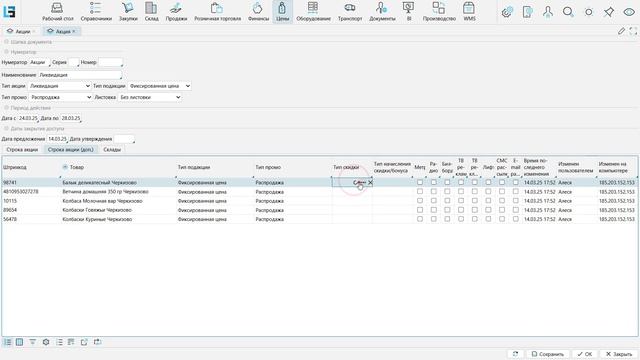Image resolution: width=640 pixels, height=360 pixels.
Task: Switch to the Склады tab
Action: coord(112,149)
